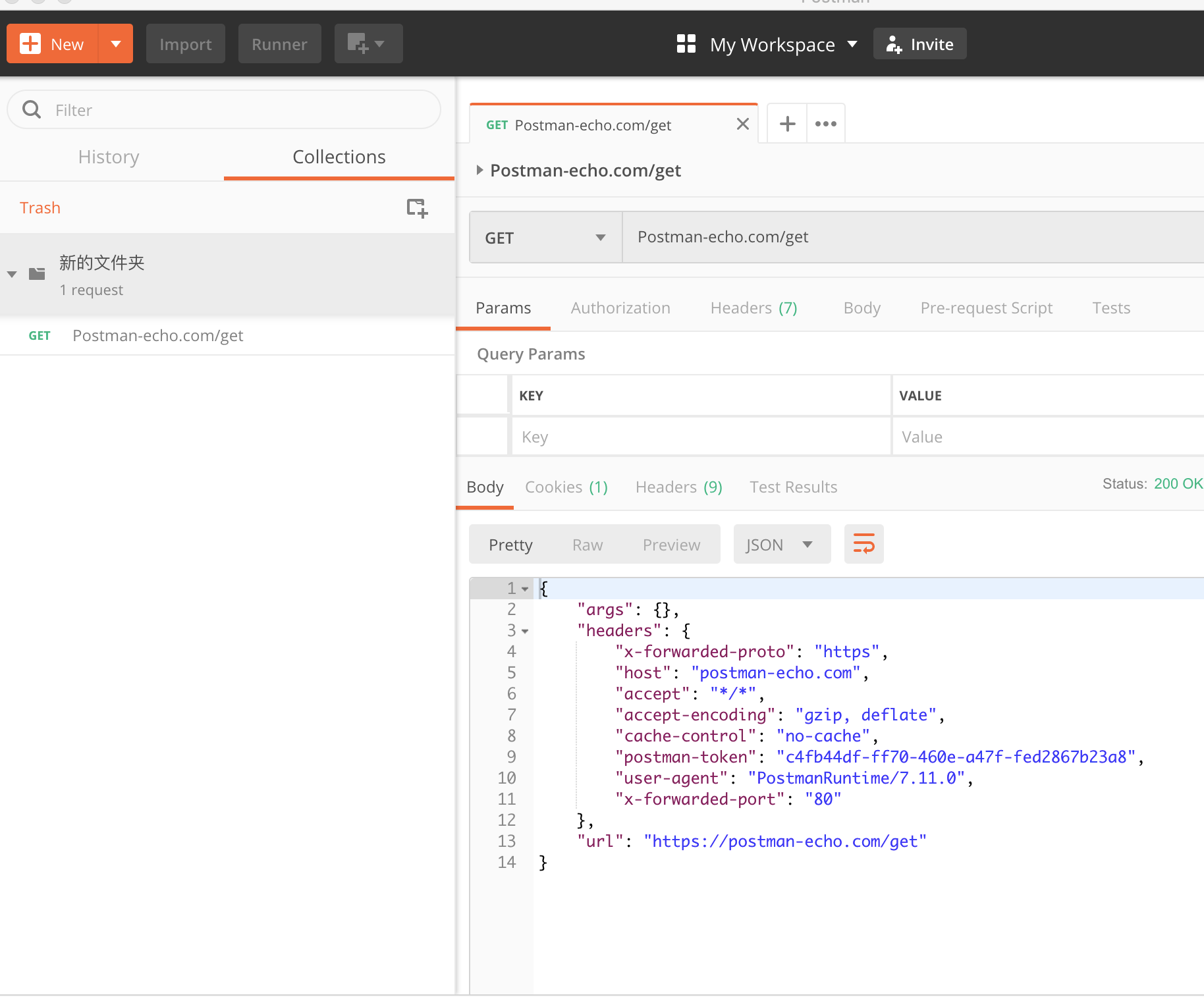Click the query param Key field
The height and width of the screenshot is (997, 1204).
point(701,437)
